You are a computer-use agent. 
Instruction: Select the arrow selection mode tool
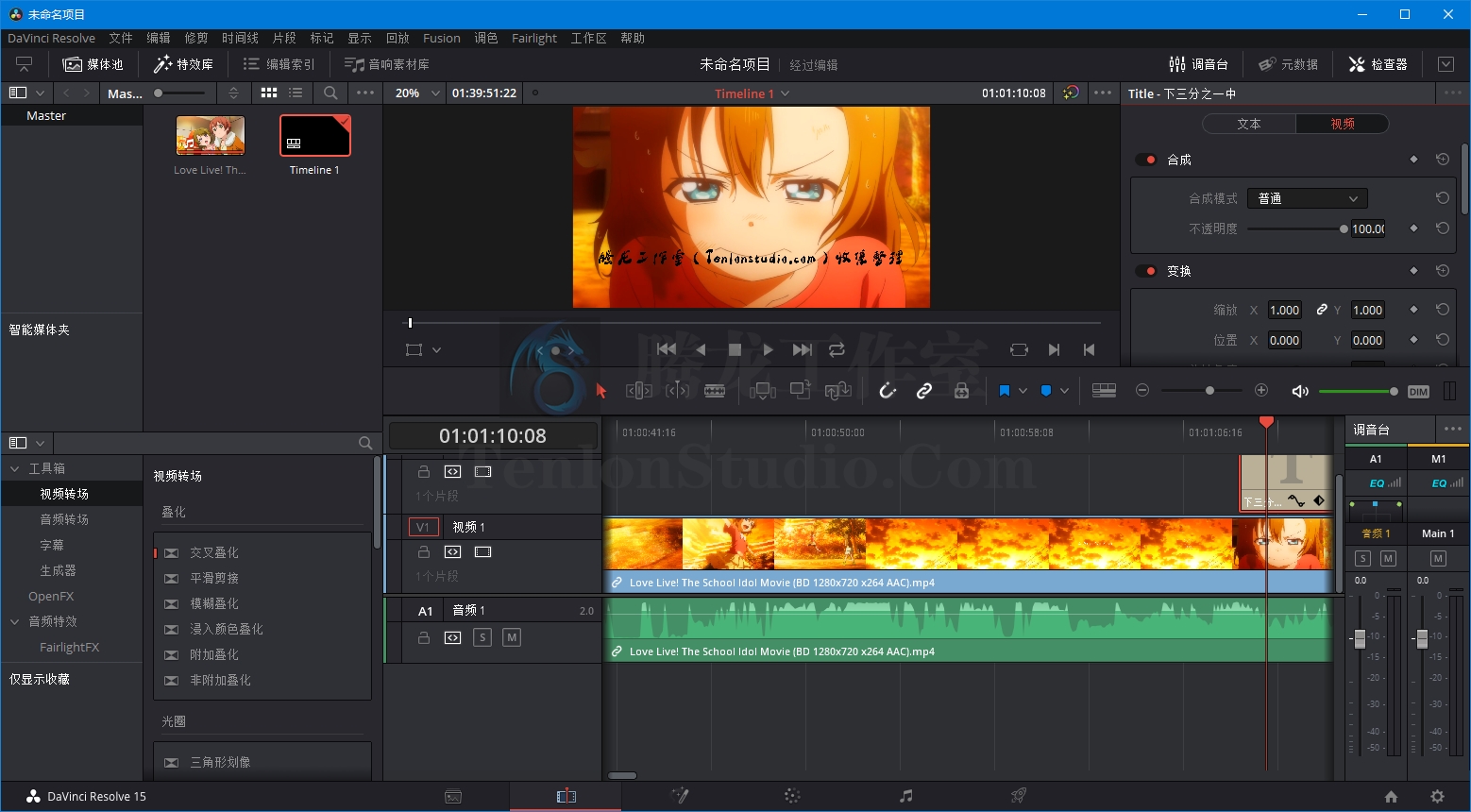601,391
